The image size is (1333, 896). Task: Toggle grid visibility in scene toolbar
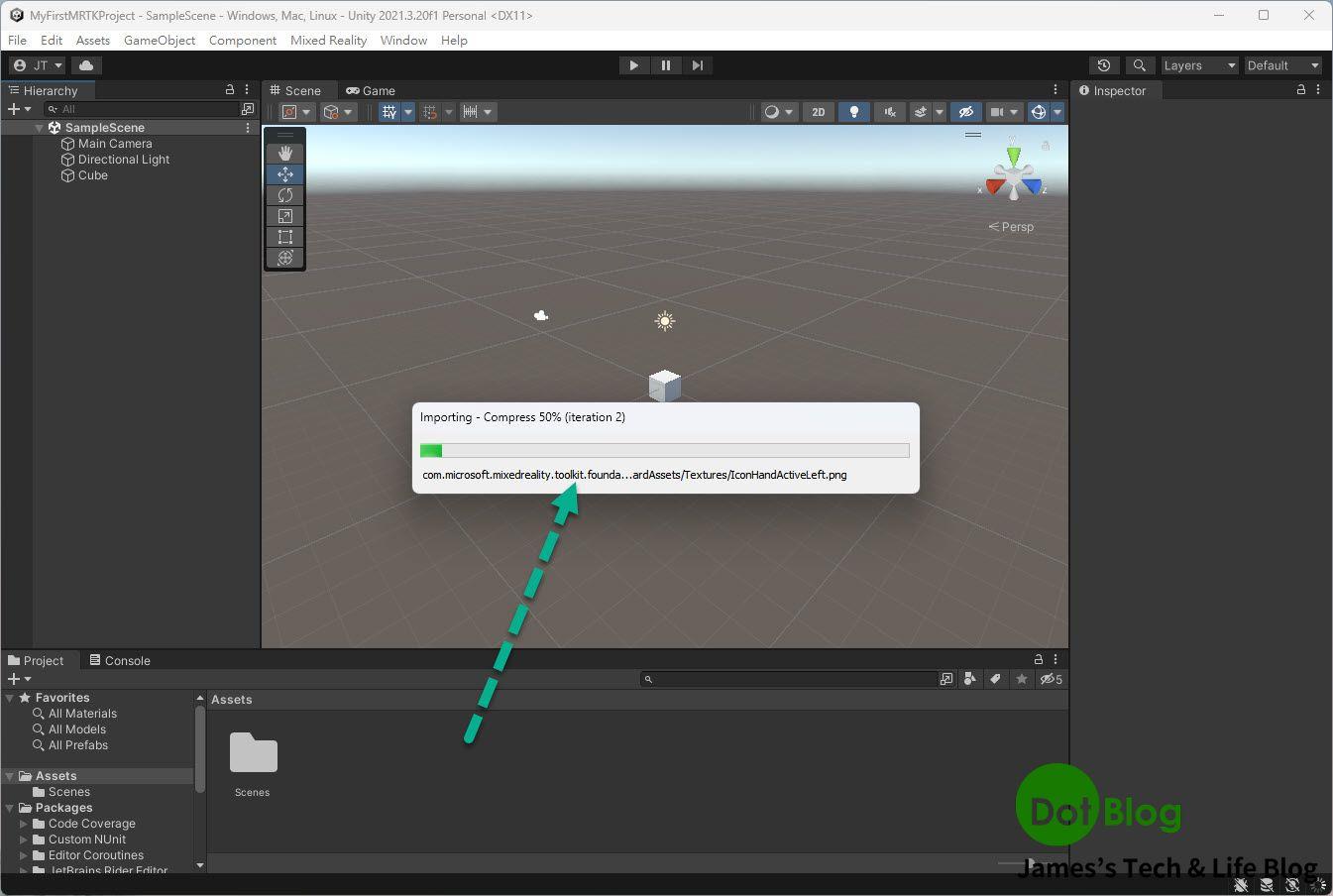tap(389, 112)
